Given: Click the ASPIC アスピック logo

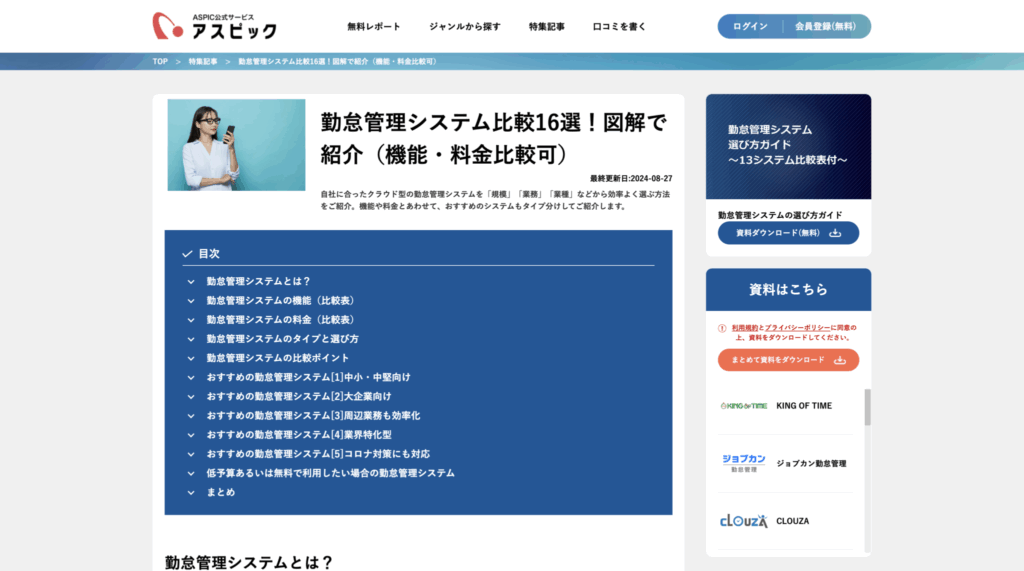Looking at the screenshot, I should click(x=214, y=25).
